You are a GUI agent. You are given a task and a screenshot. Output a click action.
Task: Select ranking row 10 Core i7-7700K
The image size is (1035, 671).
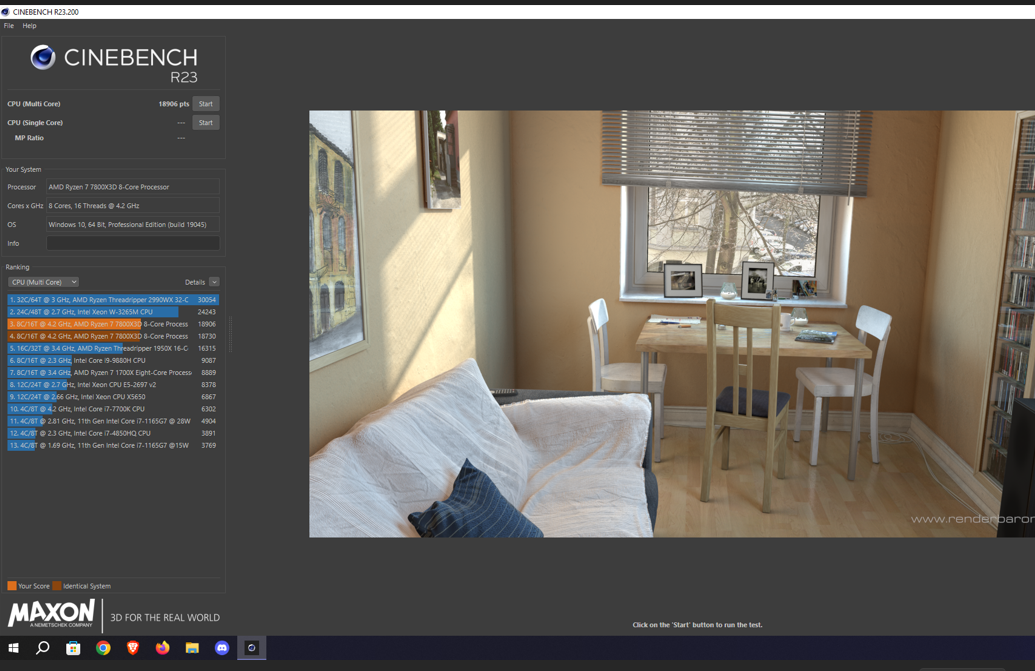coord(113,409)
